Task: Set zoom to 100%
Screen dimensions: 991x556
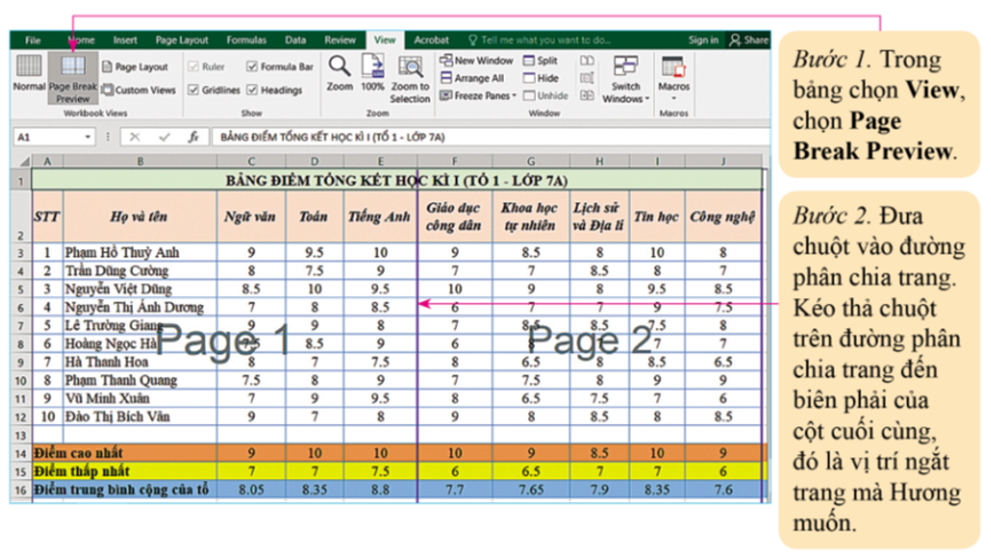Action: [x=373, y=73]
